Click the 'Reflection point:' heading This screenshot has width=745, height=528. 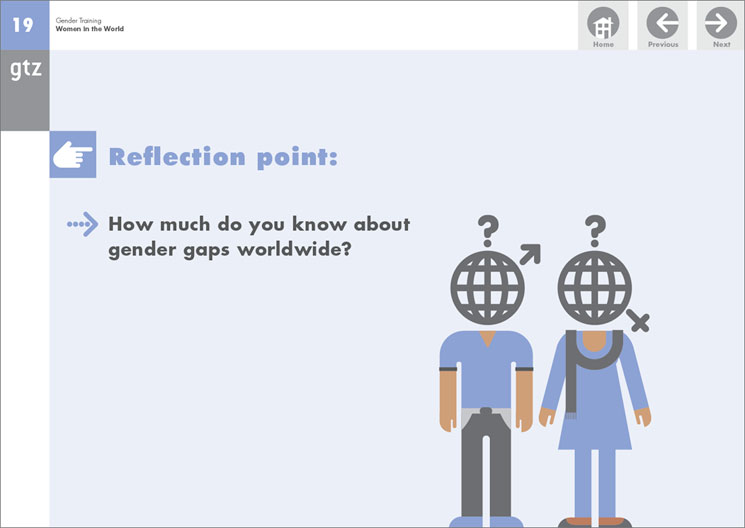pyautogui.click(x=223, y=157)
